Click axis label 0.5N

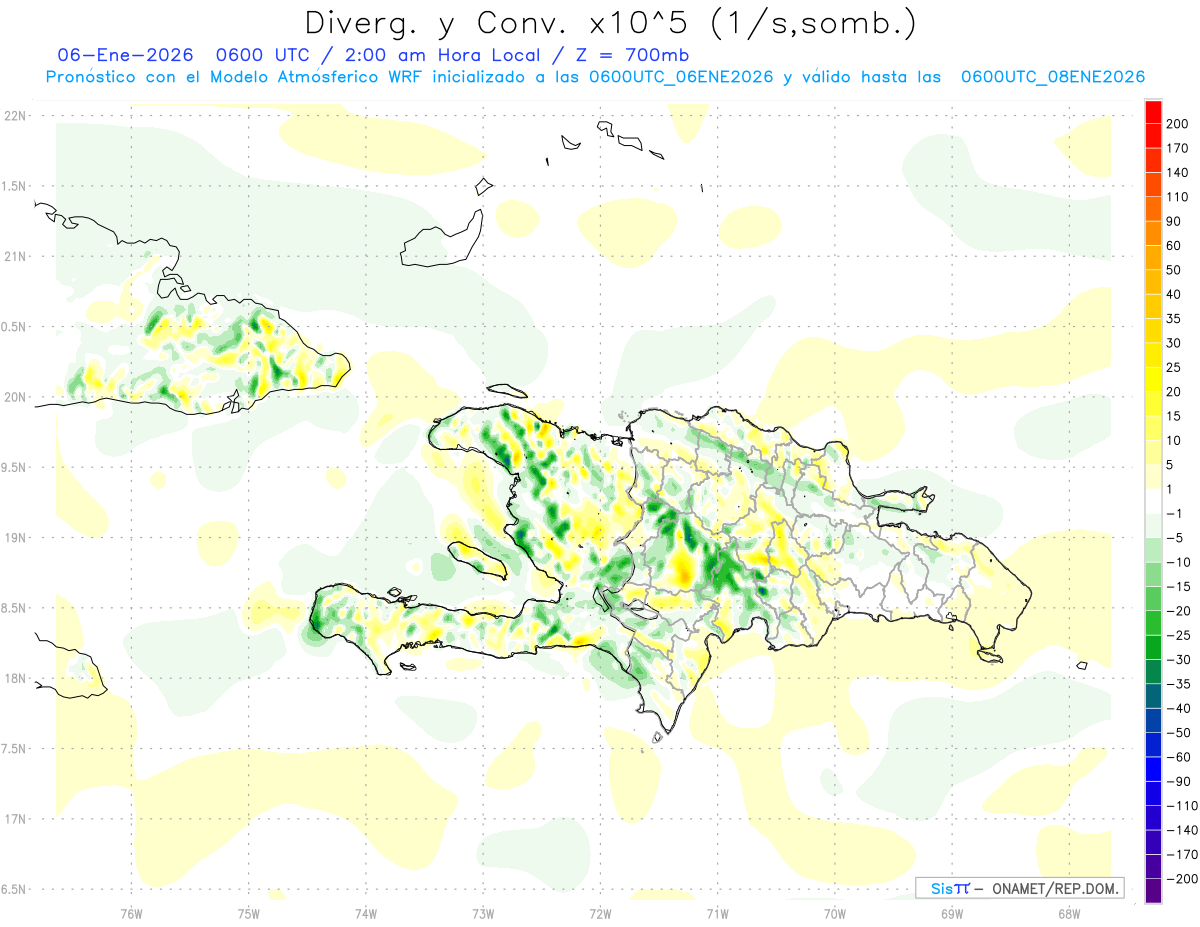point(15,327)
